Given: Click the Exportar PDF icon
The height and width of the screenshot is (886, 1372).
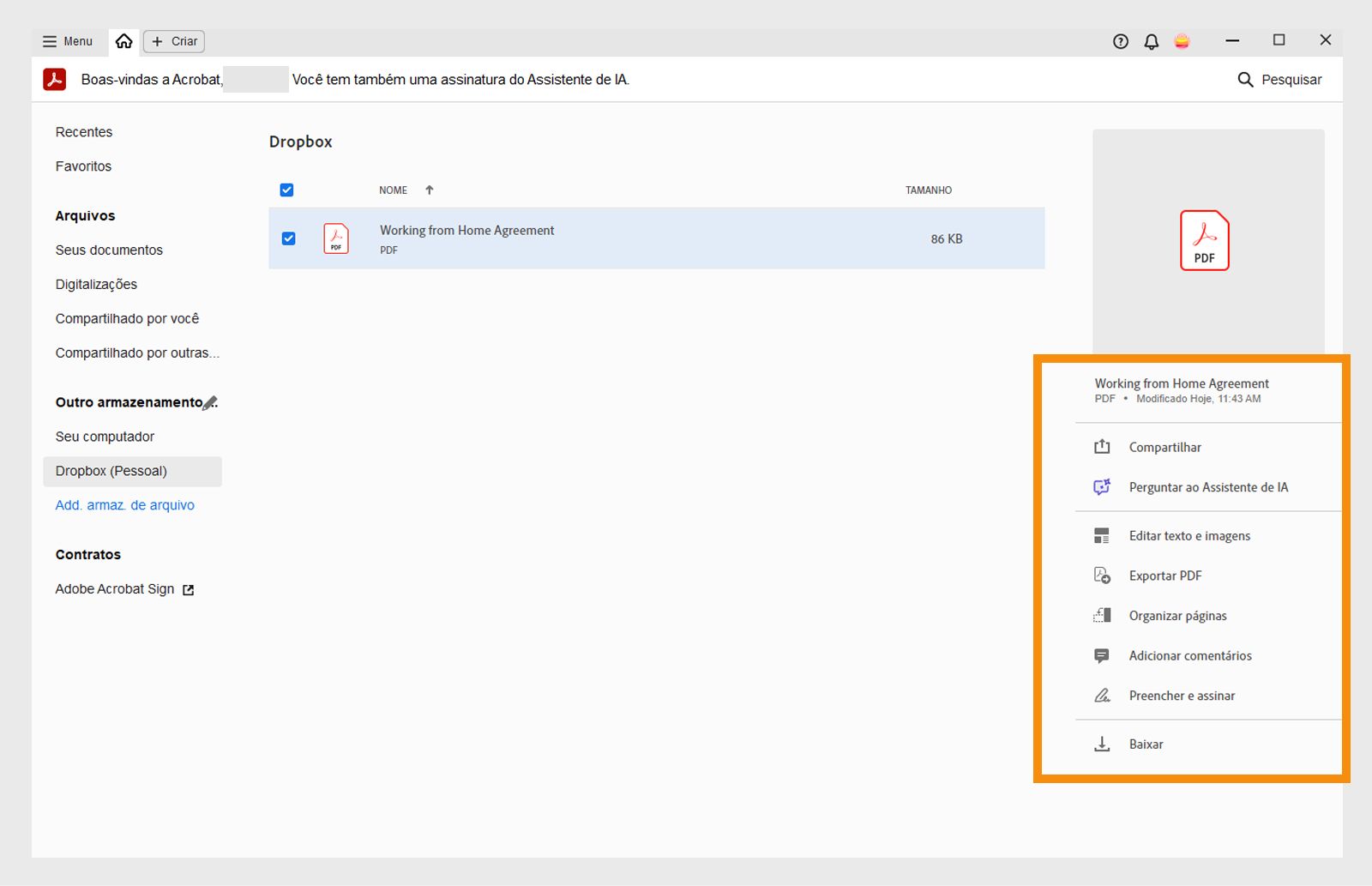Looking at the screenshot, I should [1102, 576].
